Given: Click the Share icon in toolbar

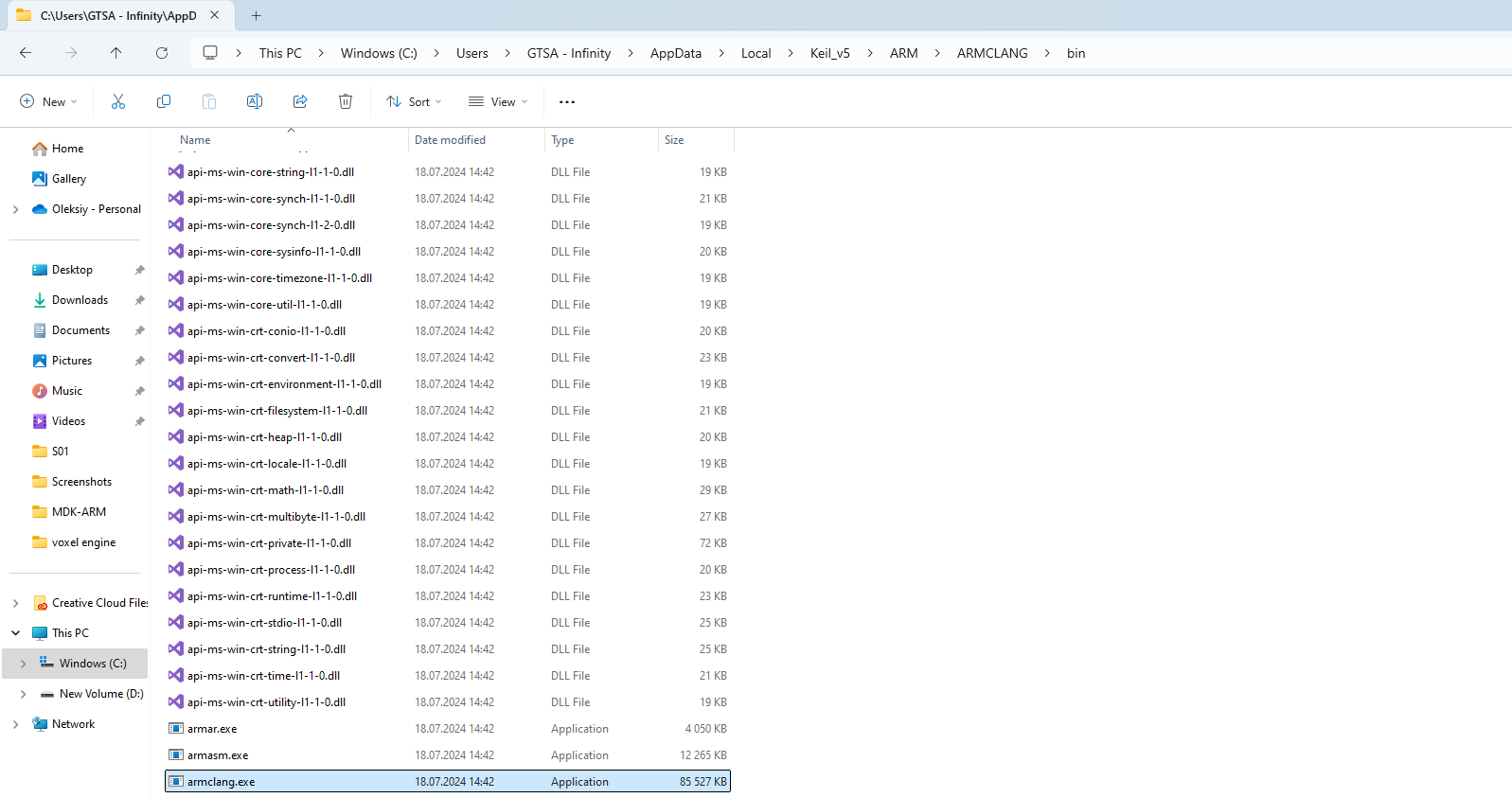Looking at the screenshot, I should [x=300, y=101].
